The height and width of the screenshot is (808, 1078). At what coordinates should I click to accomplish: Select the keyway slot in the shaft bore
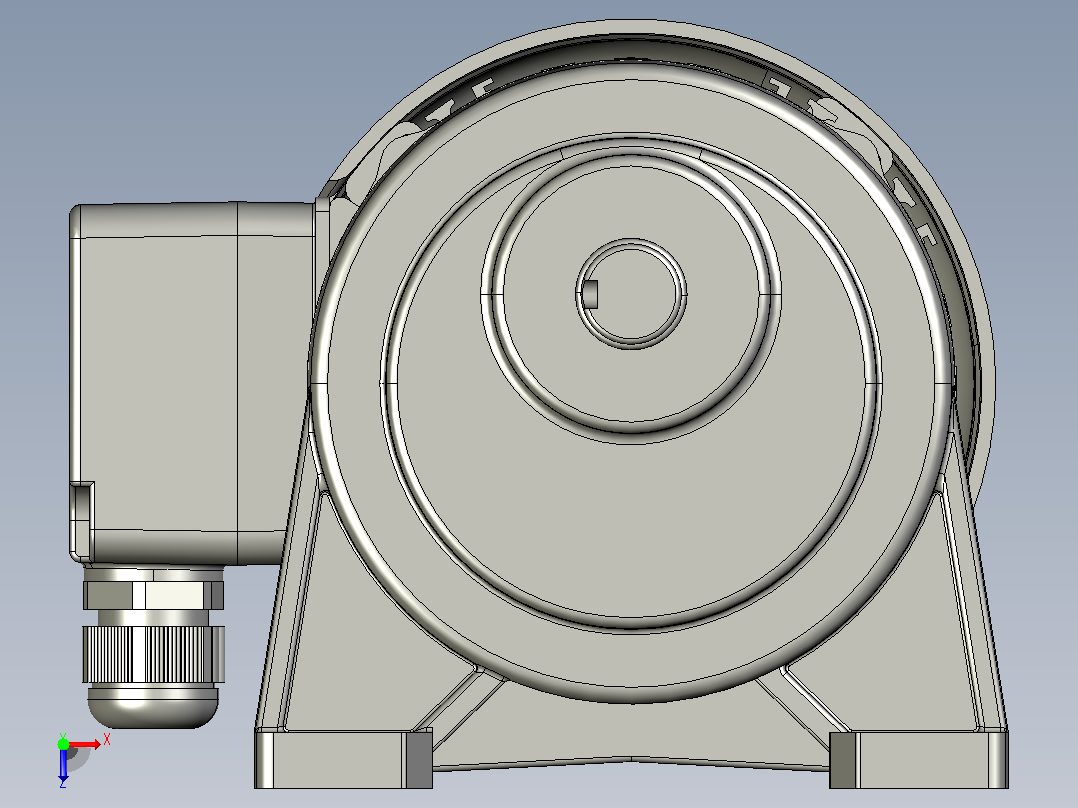[590, 294]
